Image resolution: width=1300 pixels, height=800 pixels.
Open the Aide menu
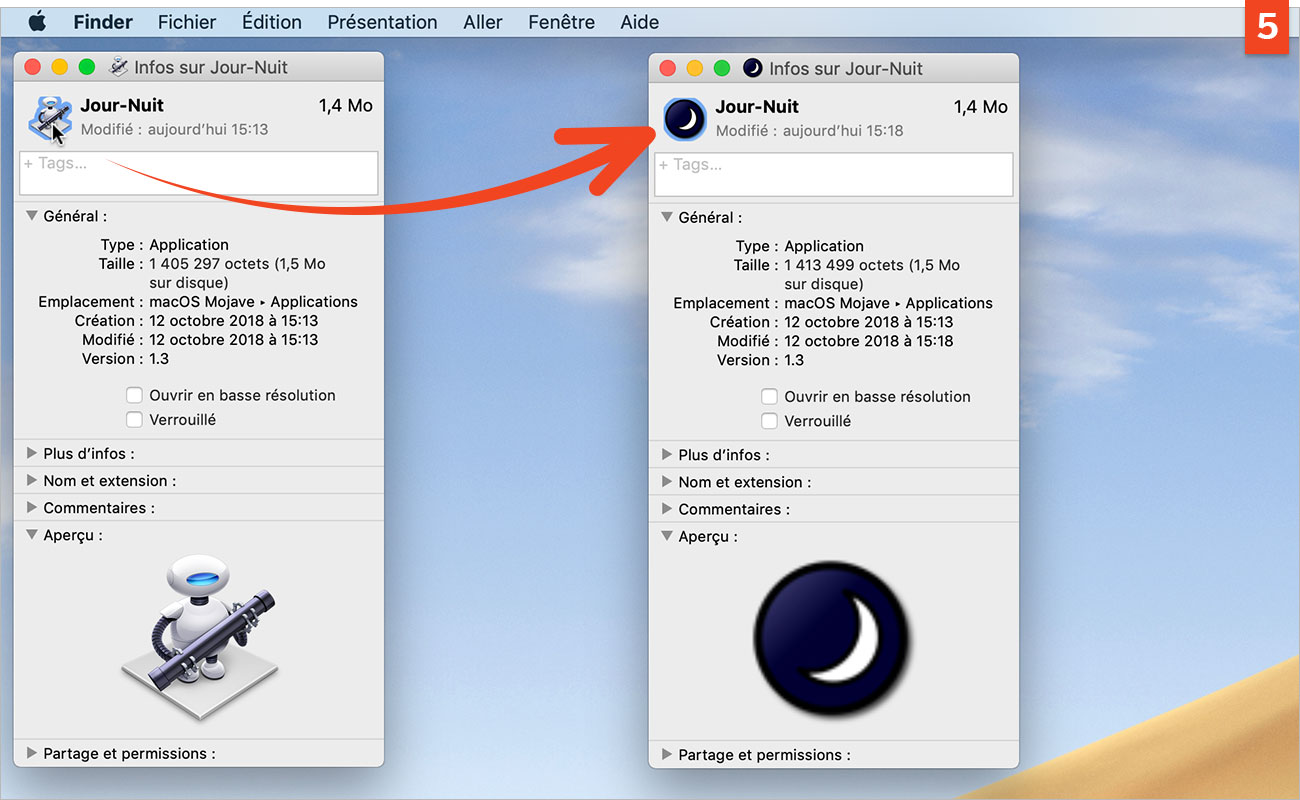[640, 21]
